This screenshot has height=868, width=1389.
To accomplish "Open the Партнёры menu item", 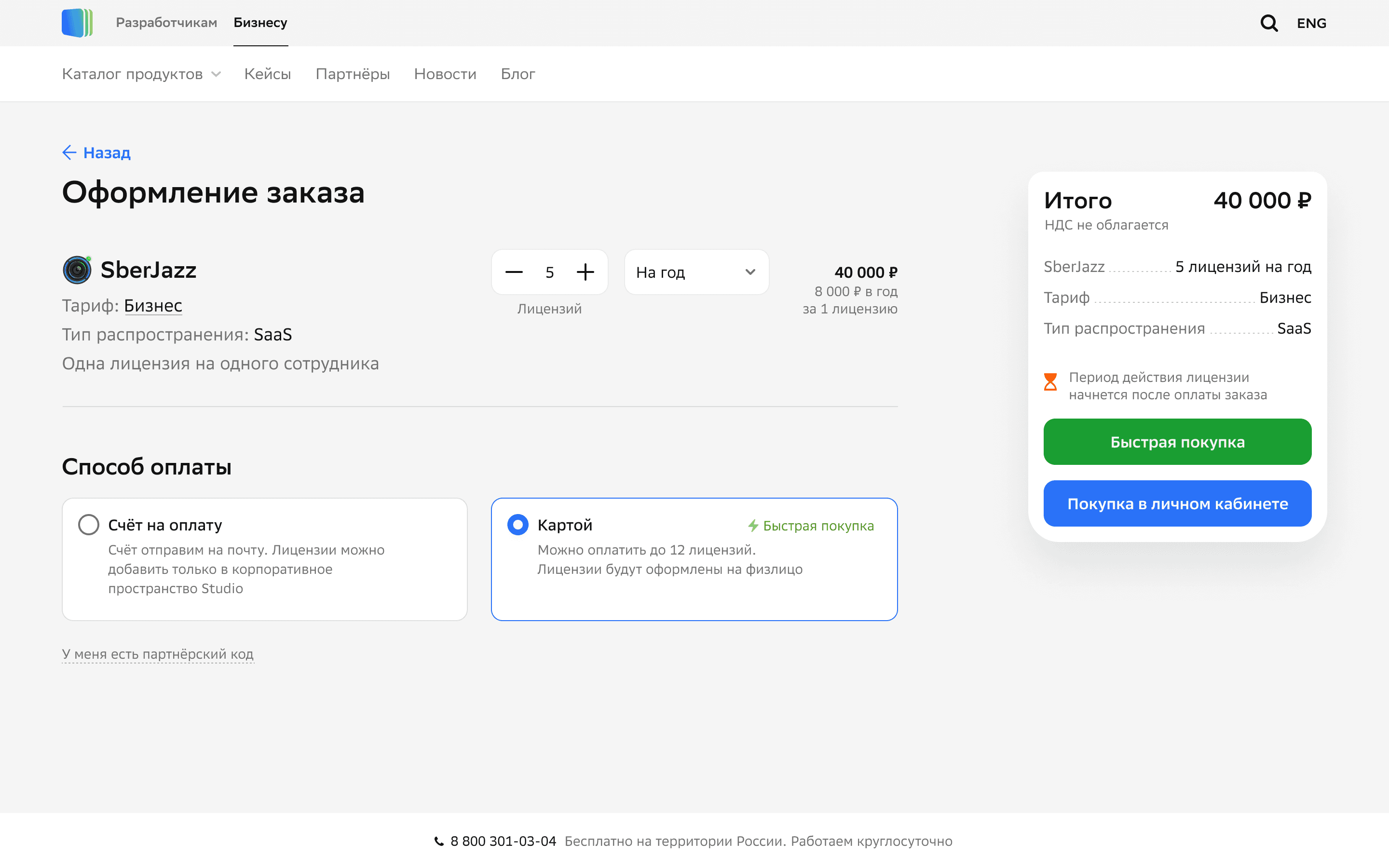I will tap(353, 74).
